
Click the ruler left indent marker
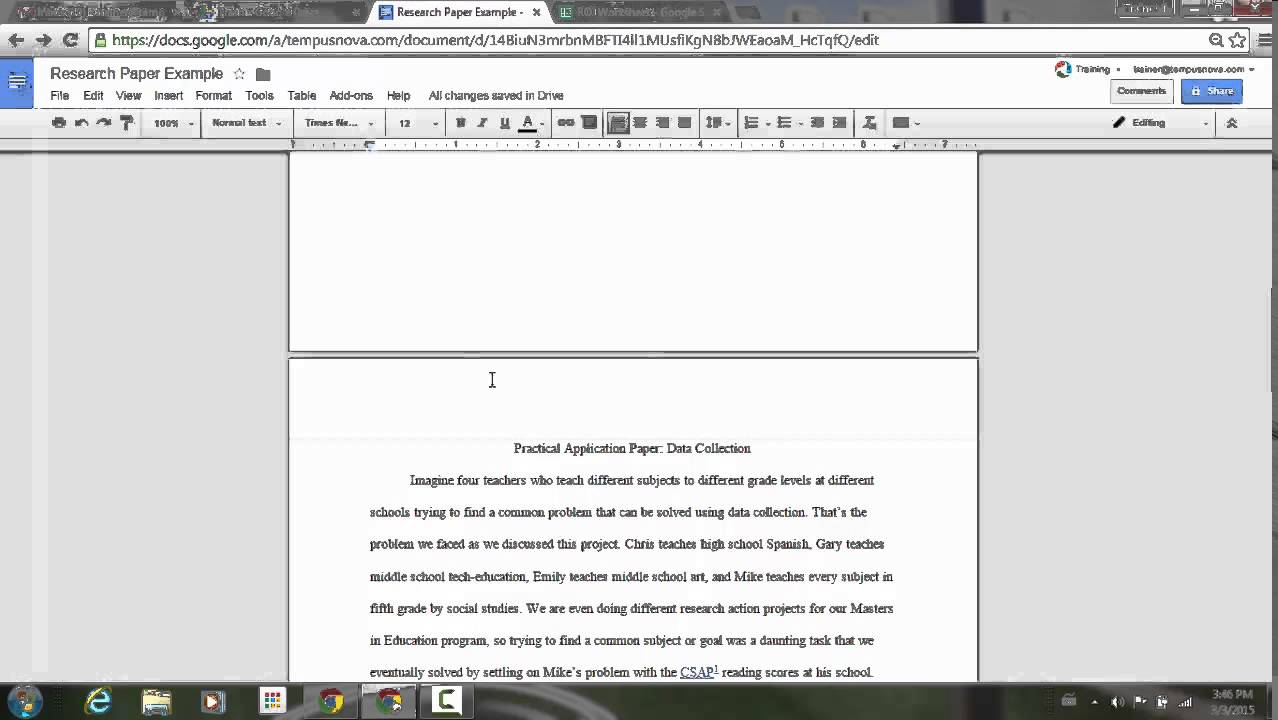tap(369, 145)
